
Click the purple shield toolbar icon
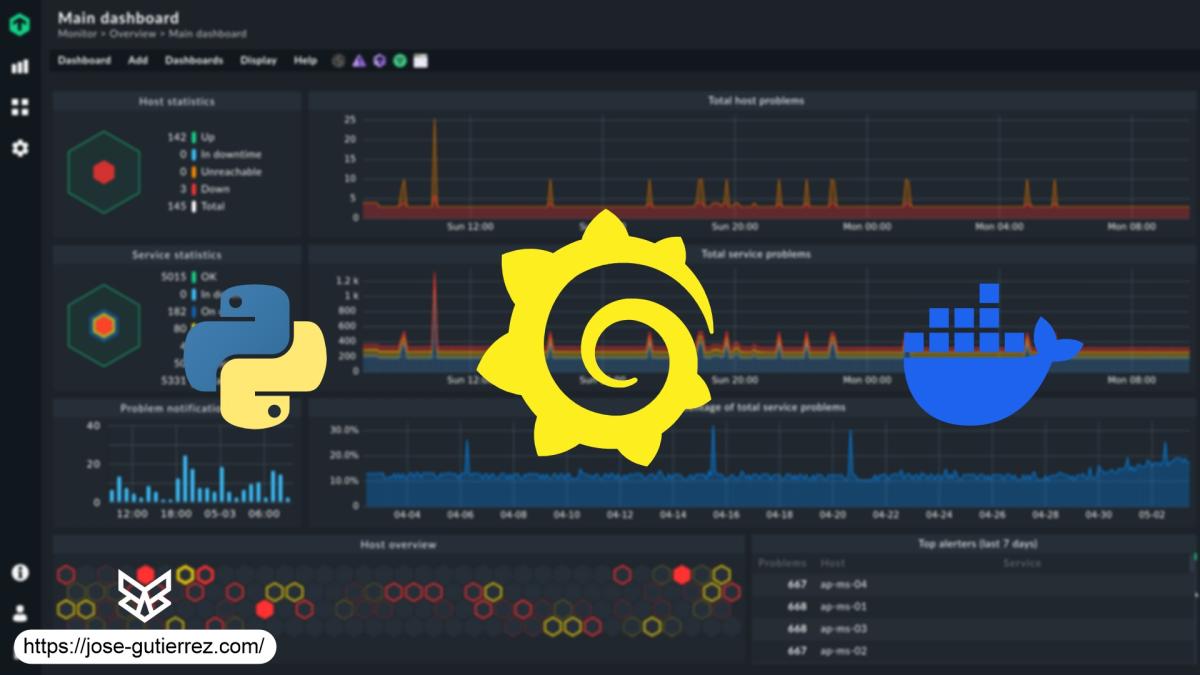tap(379, 60)
